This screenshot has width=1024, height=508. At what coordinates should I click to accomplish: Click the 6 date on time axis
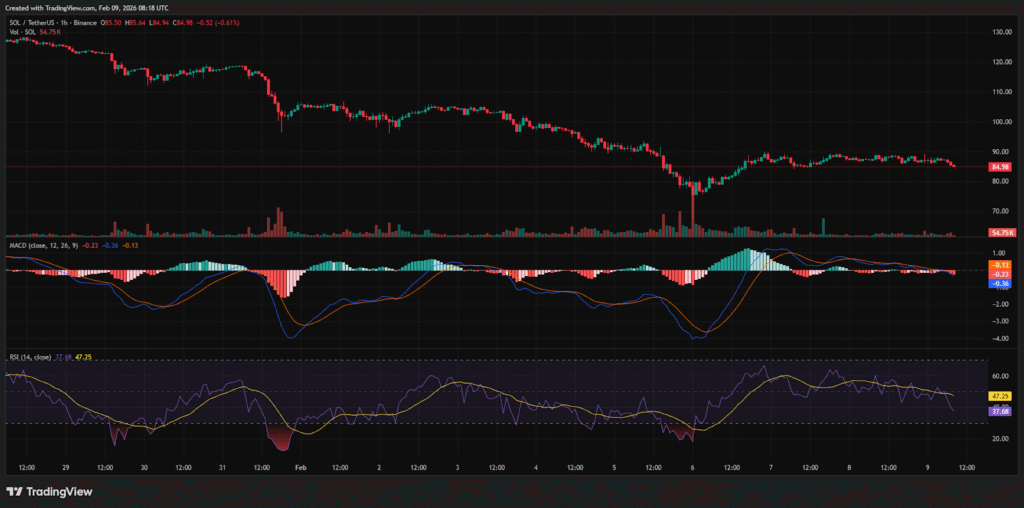point(691,466)
